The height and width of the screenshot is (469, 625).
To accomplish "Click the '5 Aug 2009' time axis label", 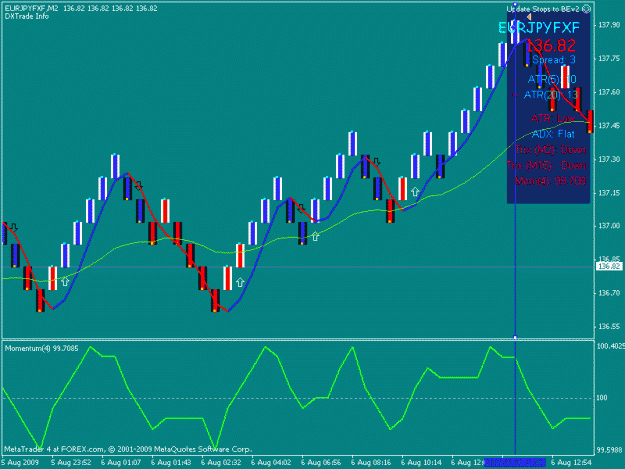I will pyautogui.click(x=20, y=463).
